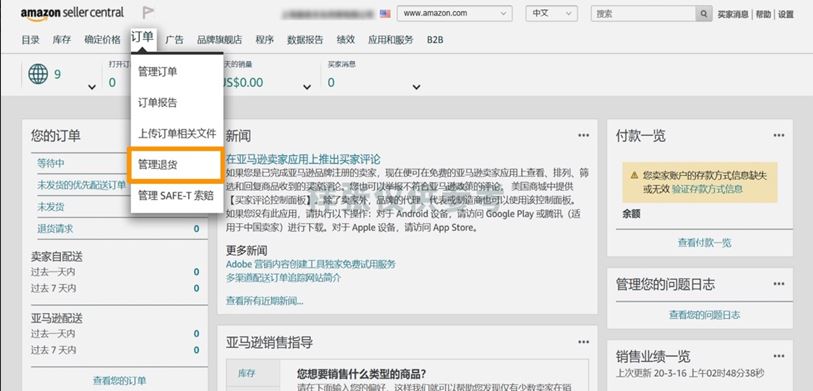The width and height of the screenshot is (813, 391).
Task: Expand the chevron under 买家消息
Action: click(x=416, y=87)
